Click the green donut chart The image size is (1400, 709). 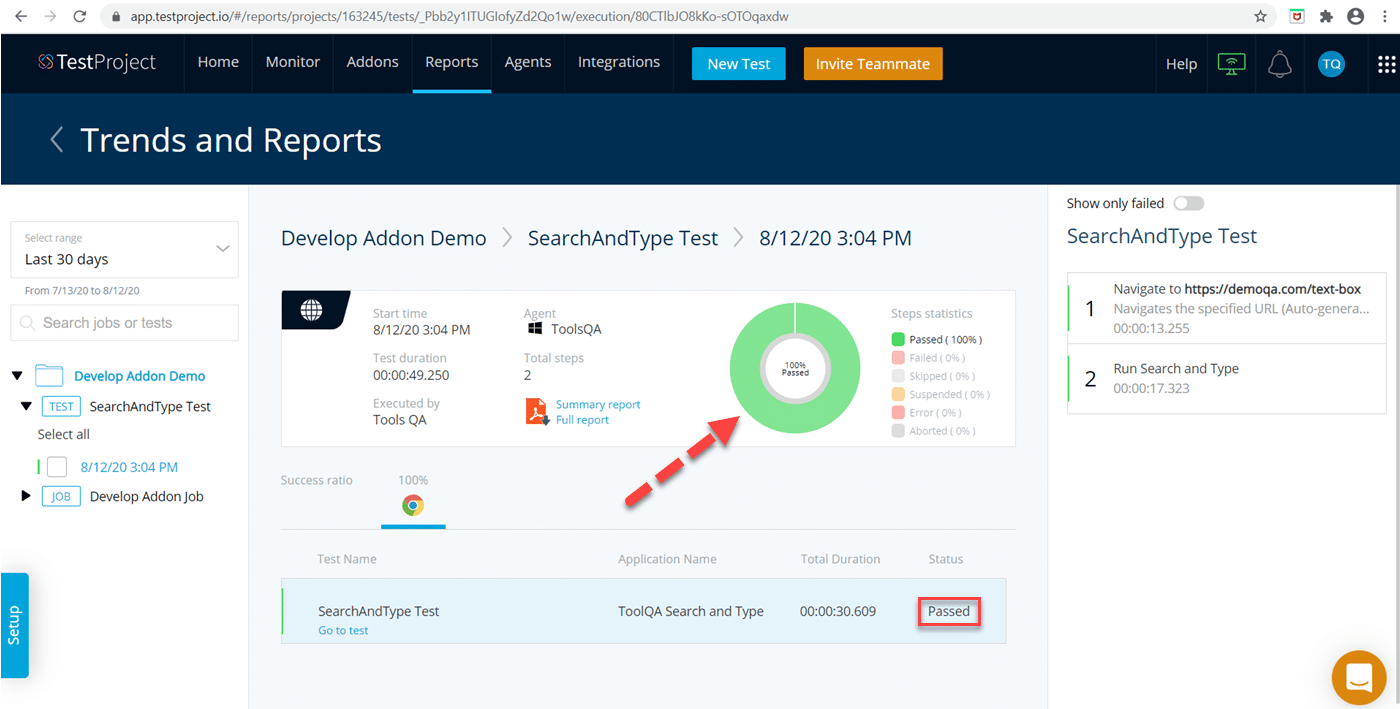(x=794, y=368)
